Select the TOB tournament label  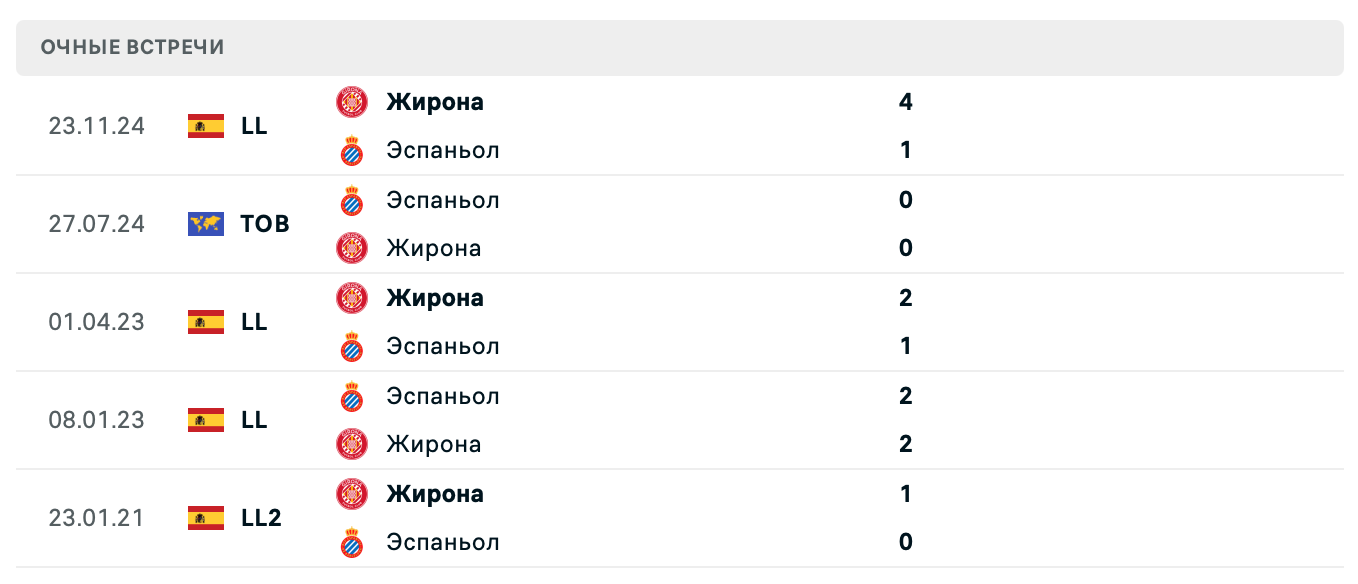click(265, 224)
